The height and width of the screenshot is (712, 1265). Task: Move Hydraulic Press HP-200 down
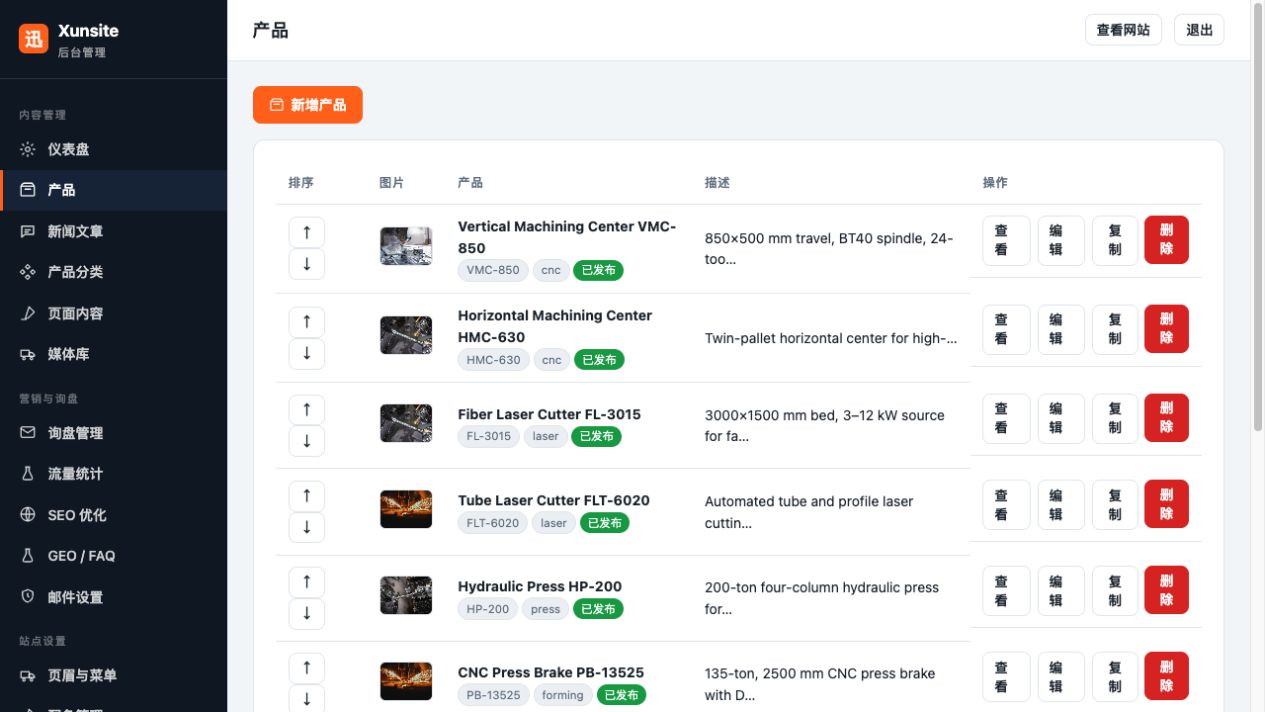[307, 613]
